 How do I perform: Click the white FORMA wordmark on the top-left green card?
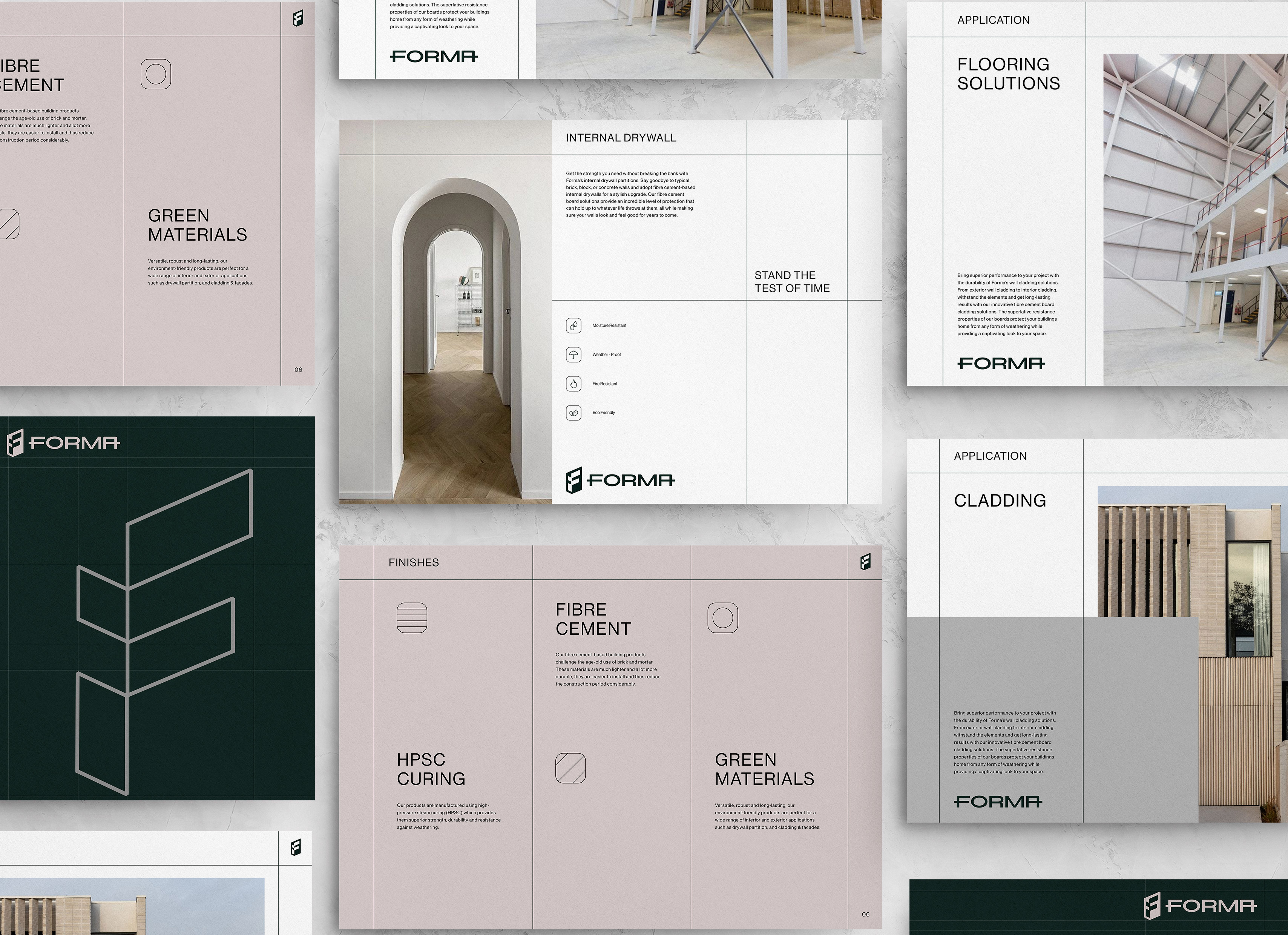click(x=74, y=442)
